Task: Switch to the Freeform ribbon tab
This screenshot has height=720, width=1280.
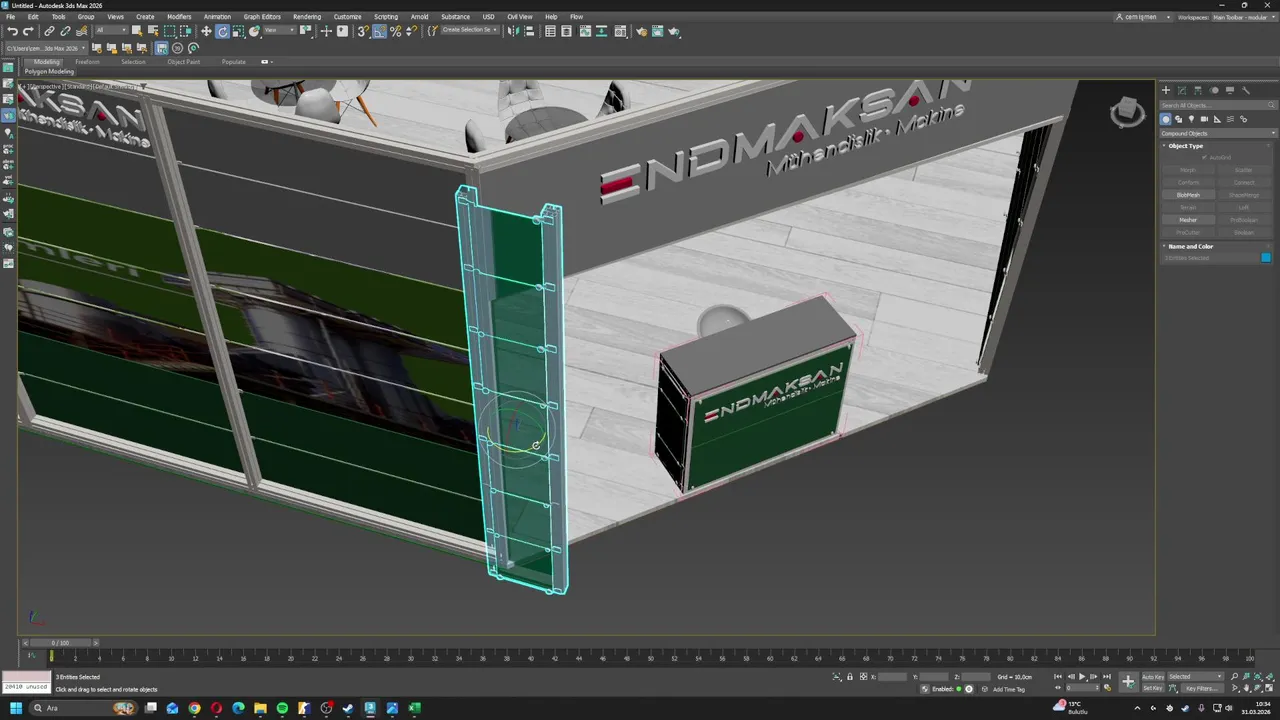Action: point(87,62)
